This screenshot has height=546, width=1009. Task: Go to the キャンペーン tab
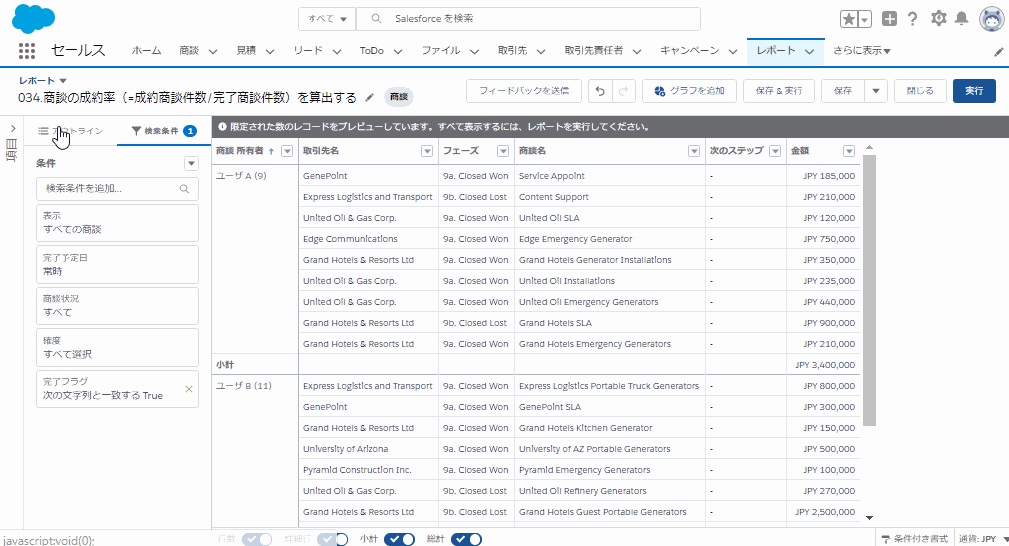pos(689,50)
